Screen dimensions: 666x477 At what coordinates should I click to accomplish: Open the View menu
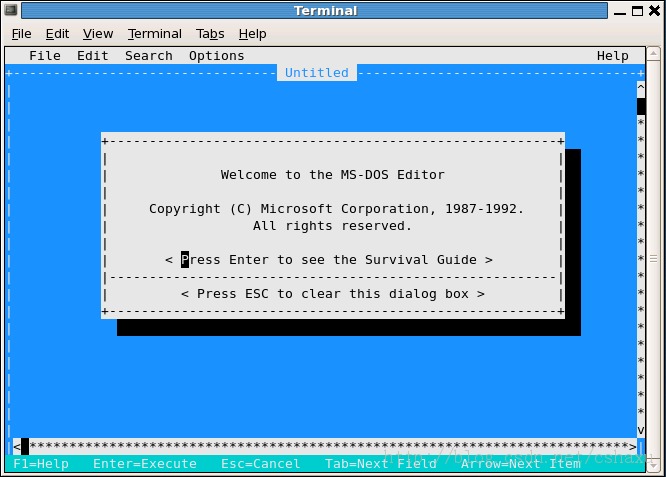coord(98,34)
